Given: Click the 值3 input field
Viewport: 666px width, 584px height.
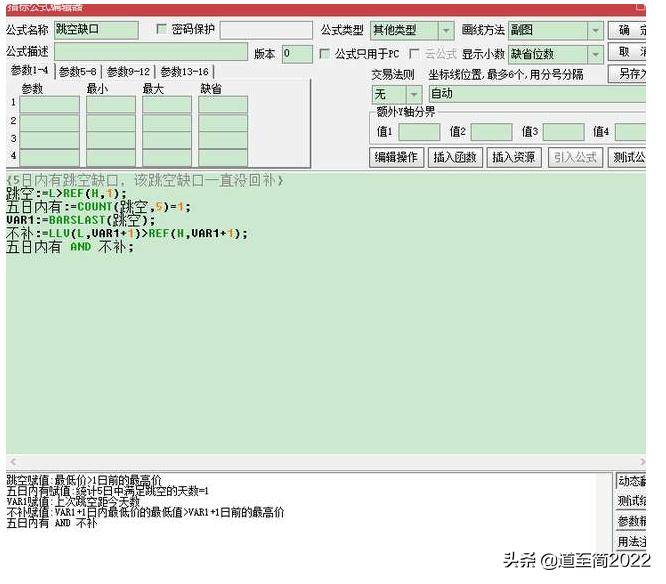Looking at the screenshot, I should click(x=564, y=132).
